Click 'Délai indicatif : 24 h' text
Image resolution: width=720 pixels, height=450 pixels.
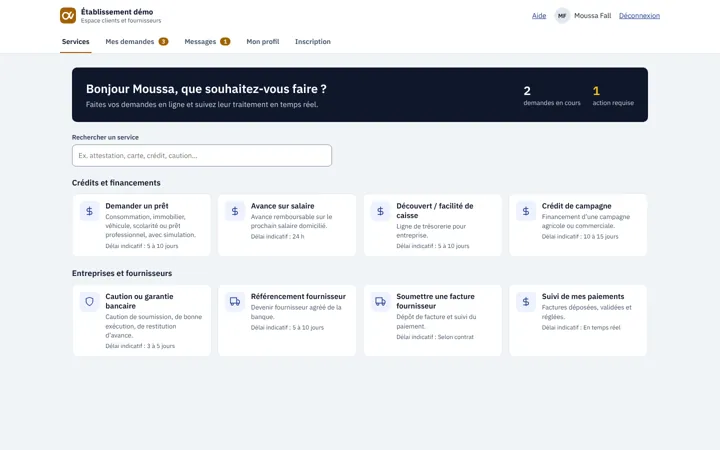[x=277, y=237]
